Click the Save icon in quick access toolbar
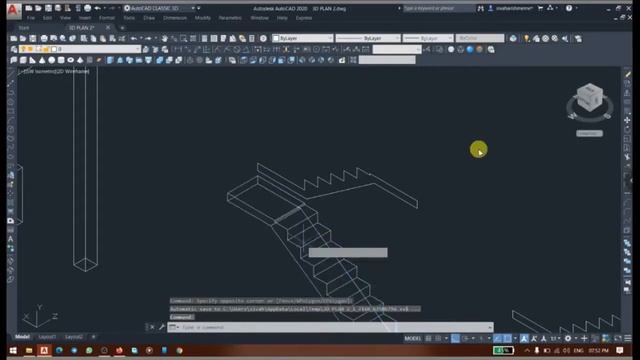This screenshot has height=360, width=640. [x=48, y=8]
